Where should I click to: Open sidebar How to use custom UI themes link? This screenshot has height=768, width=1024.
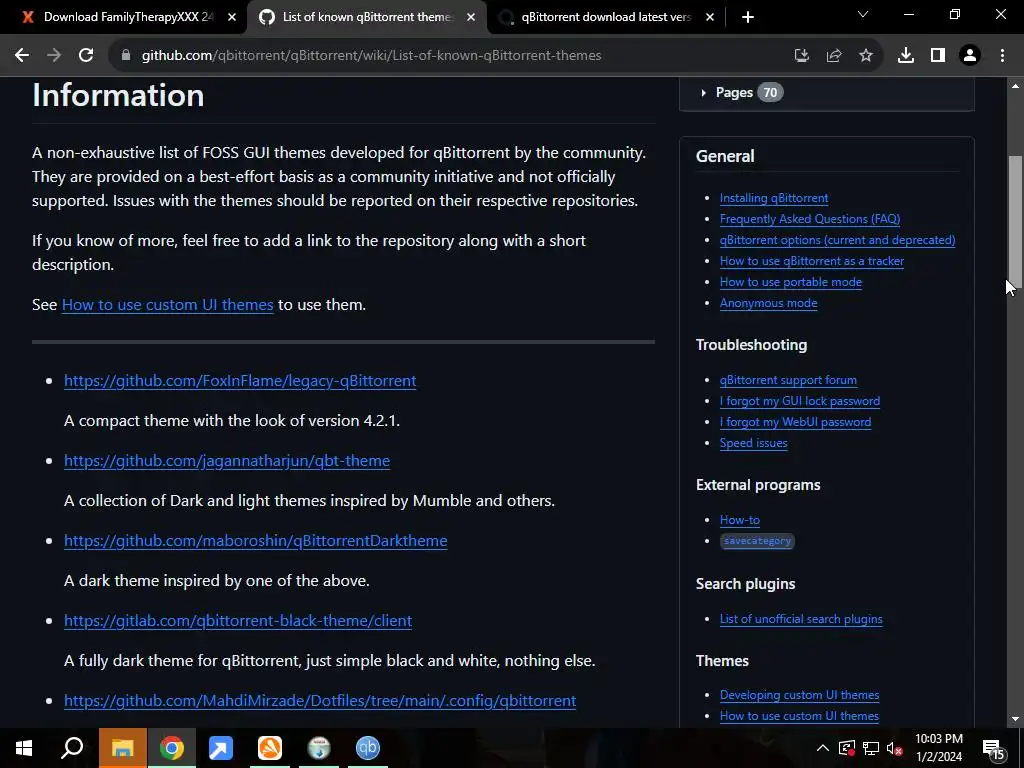pyautogui.click(x=799, y=716)
